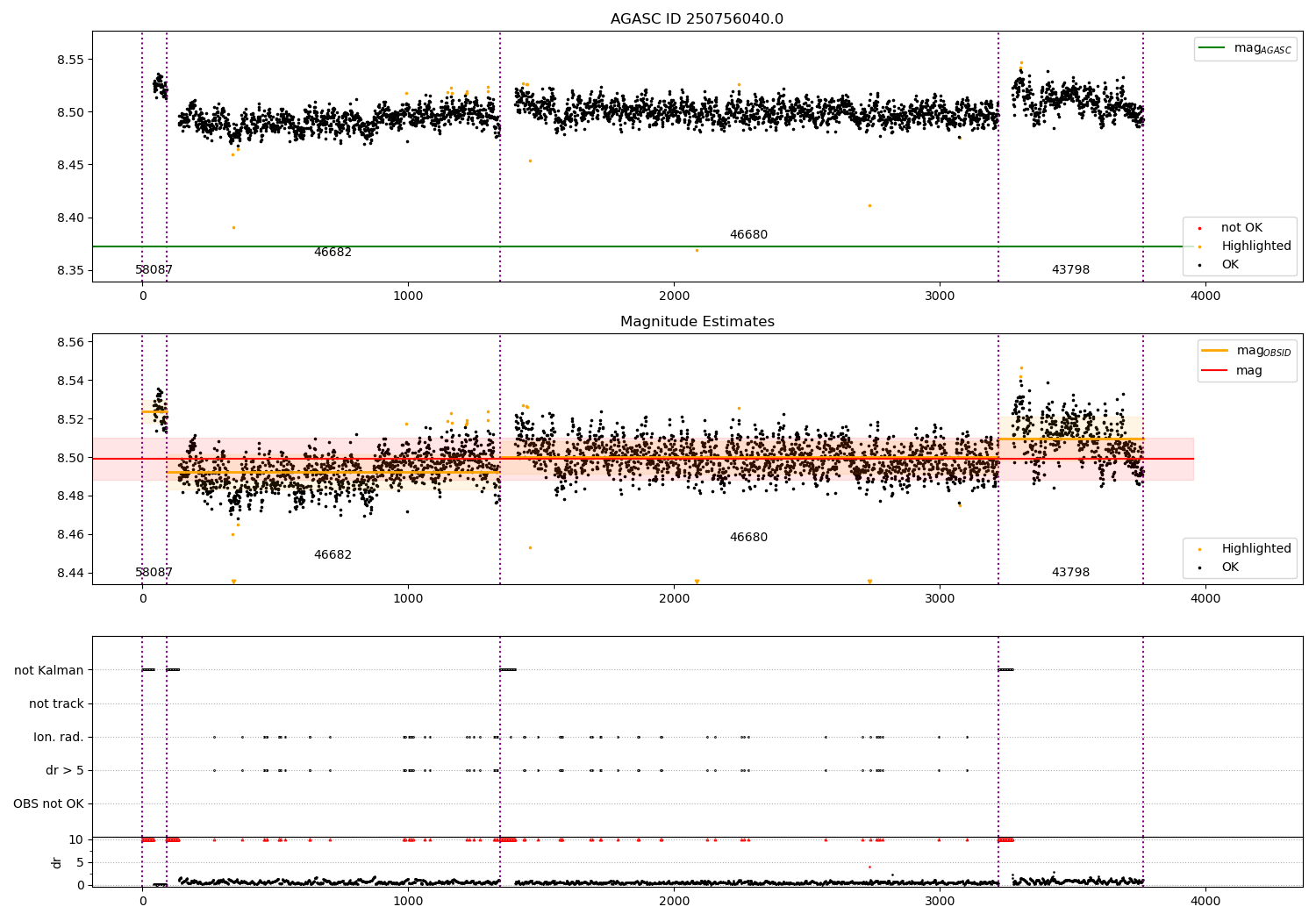Click the "Ion. rad." row label
The height and width of the screenshot is (921, 1316).
tap(59, 738)
